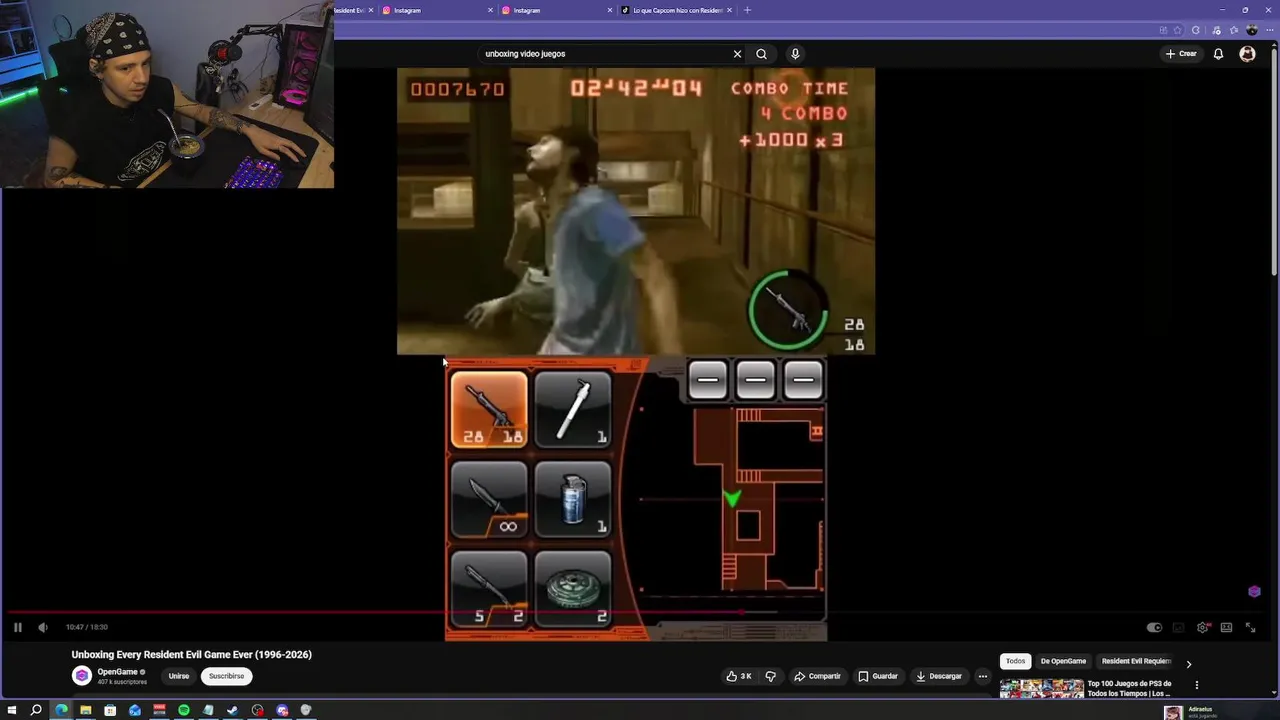Open File Explorer from taskbar
Viewport: 1280px width, 720px height.
click(86, 710)
